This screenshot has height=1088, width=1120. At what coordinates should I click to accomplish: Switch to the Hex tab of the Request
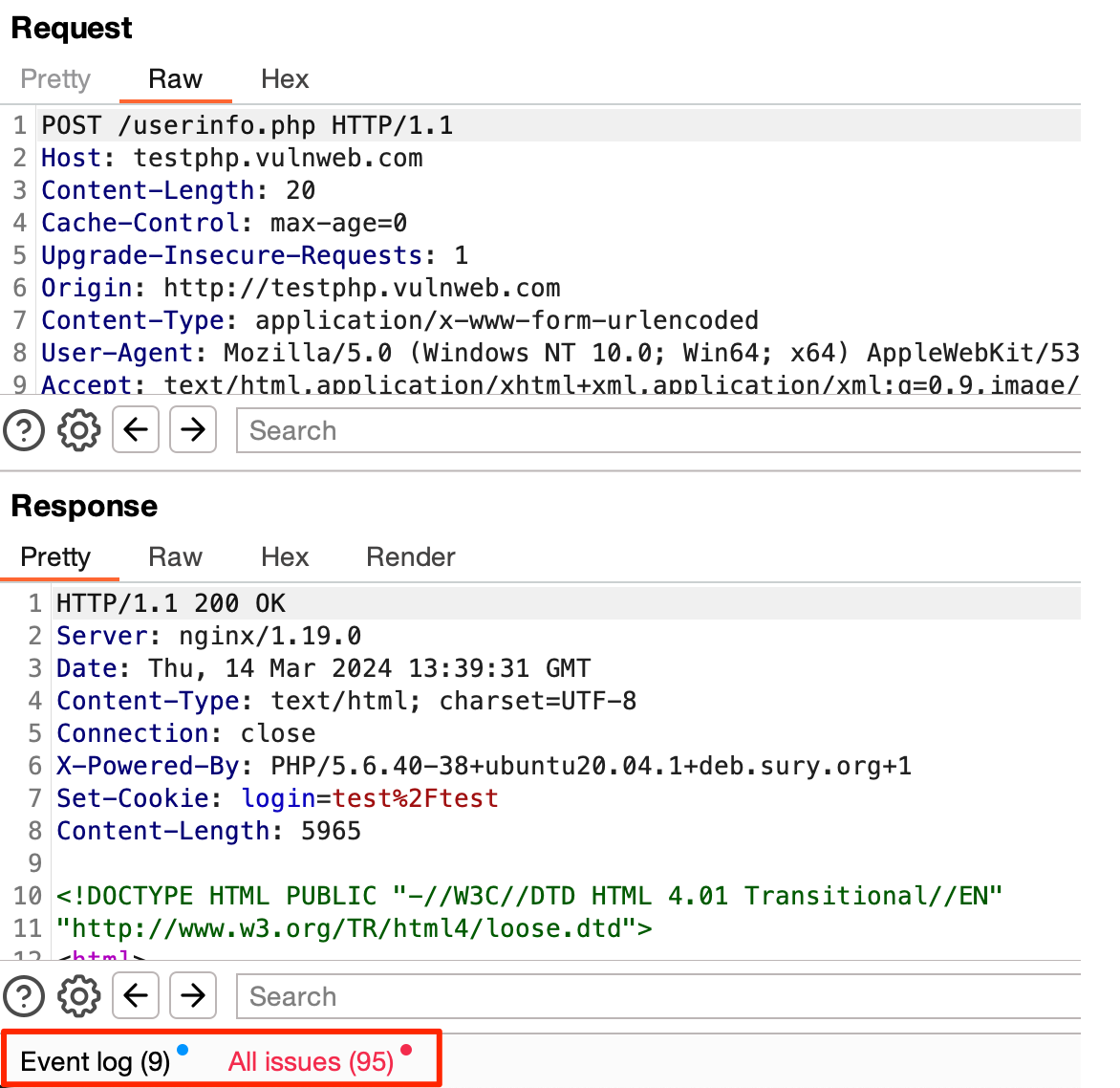(285, 79)
